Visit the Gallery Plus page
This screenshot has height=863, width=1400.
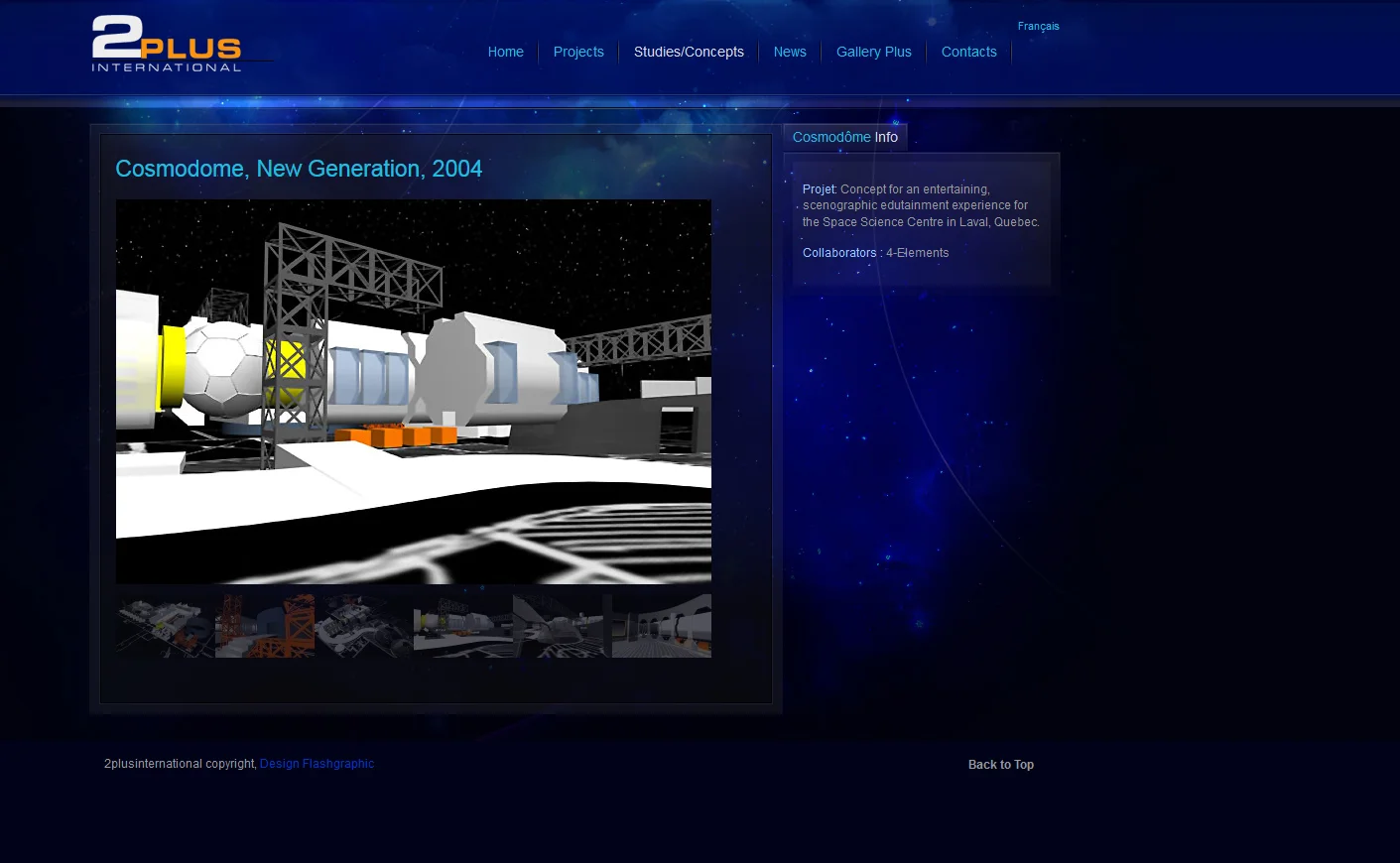(x=873, y=52)
